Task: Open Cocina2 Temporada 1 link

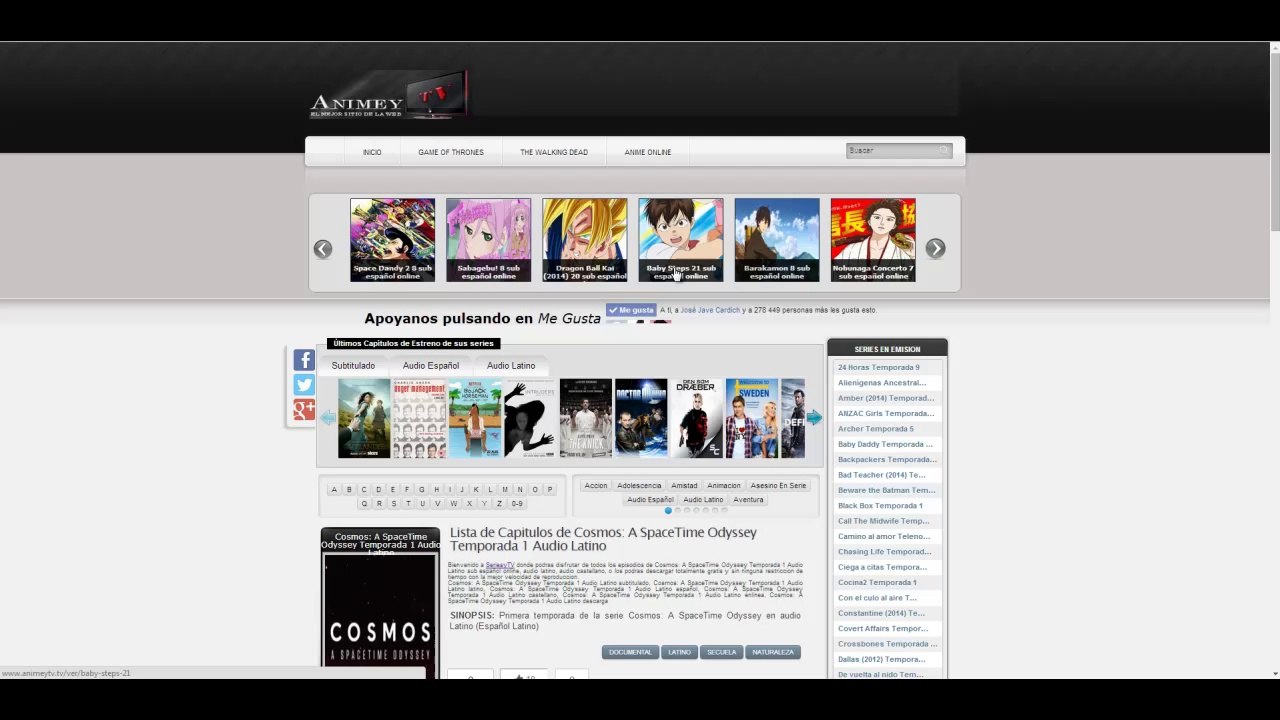Action: 877,583
